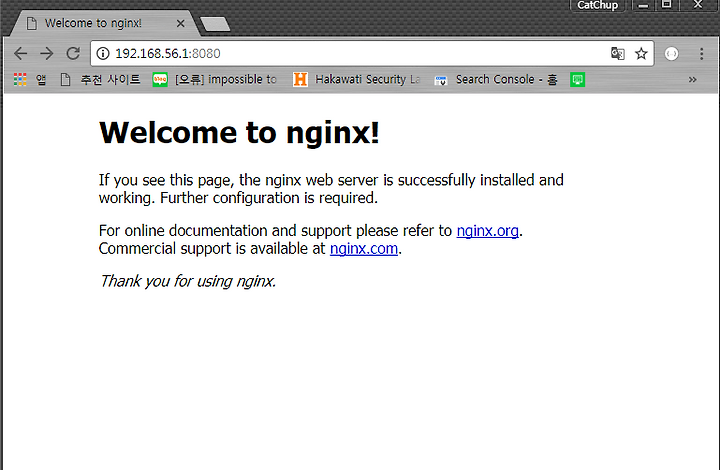720x470 pixels.
Task: Follow the nginx.org link
Action: click(487, 230)
